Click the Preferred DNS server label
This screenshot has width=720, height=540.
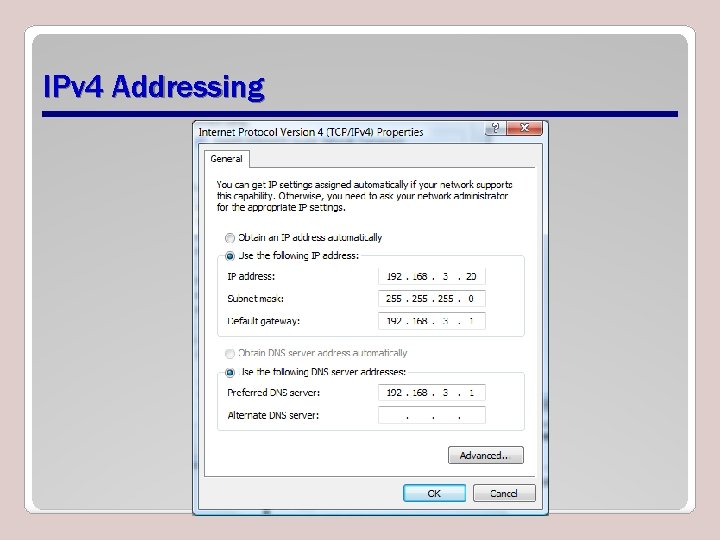pyautogui.click(x=273, y=393)
